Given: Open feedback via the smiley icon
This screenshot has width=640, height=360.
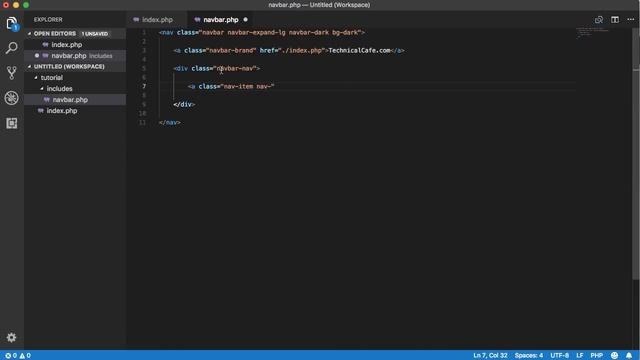Looking at the screenshot, I should (x=614, y=356).
